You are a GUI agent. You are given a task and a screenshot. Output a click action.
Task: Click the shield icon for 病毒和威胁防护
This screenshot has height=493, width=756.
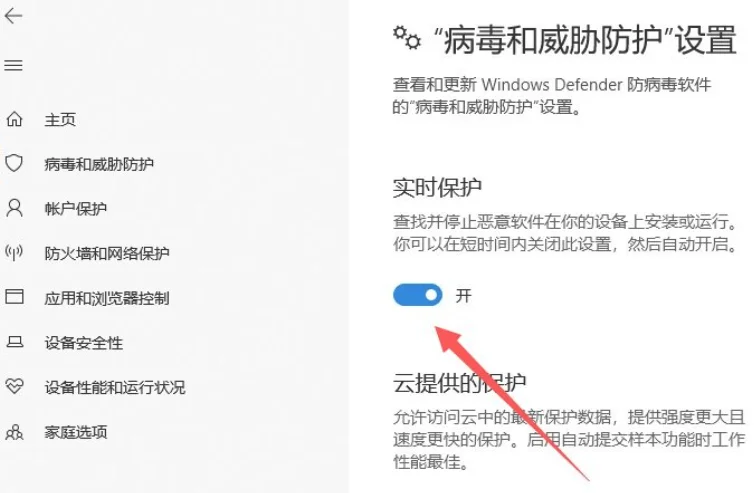tap(14, 163)
